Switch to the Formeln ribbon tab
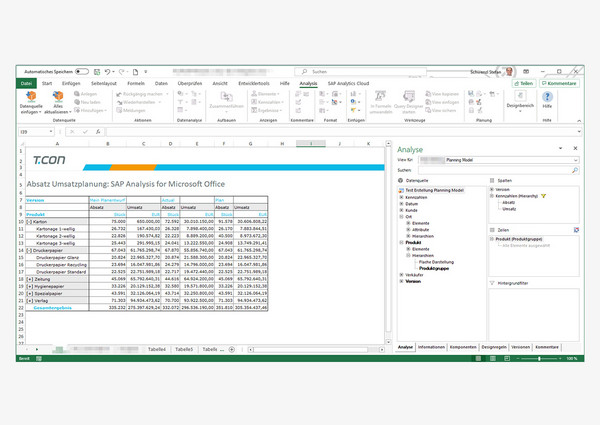 pyautogui.click(x=136, y=83)
